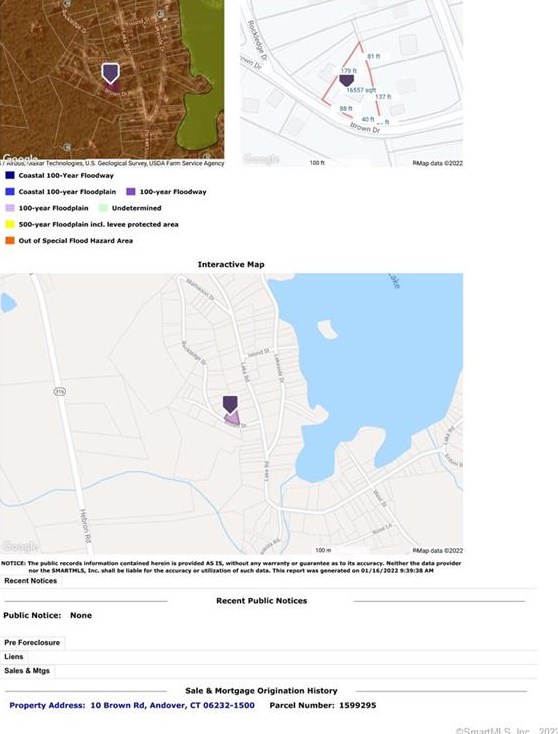Click the 16557 sqft parcel area label
Viewport: 558px width, 734px height.
(361, 90)
